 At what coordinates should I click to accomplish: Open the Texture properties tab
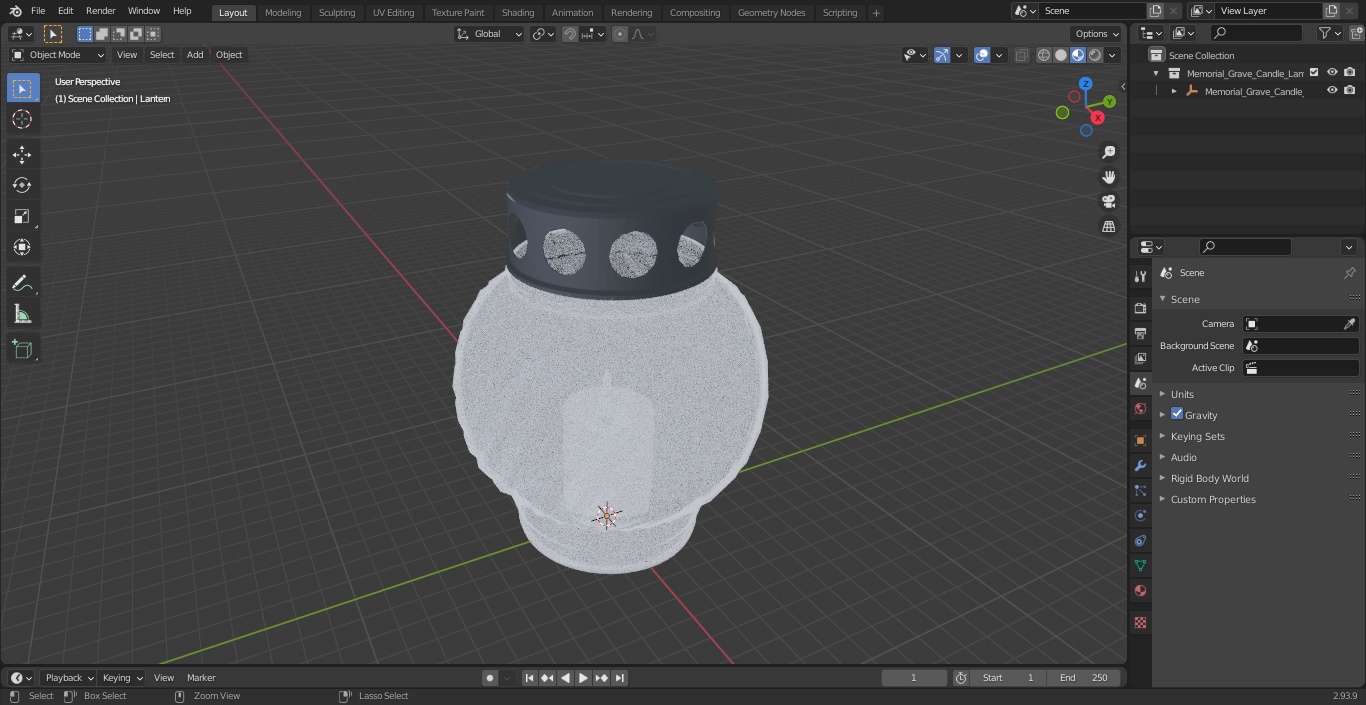(1140, 622)
